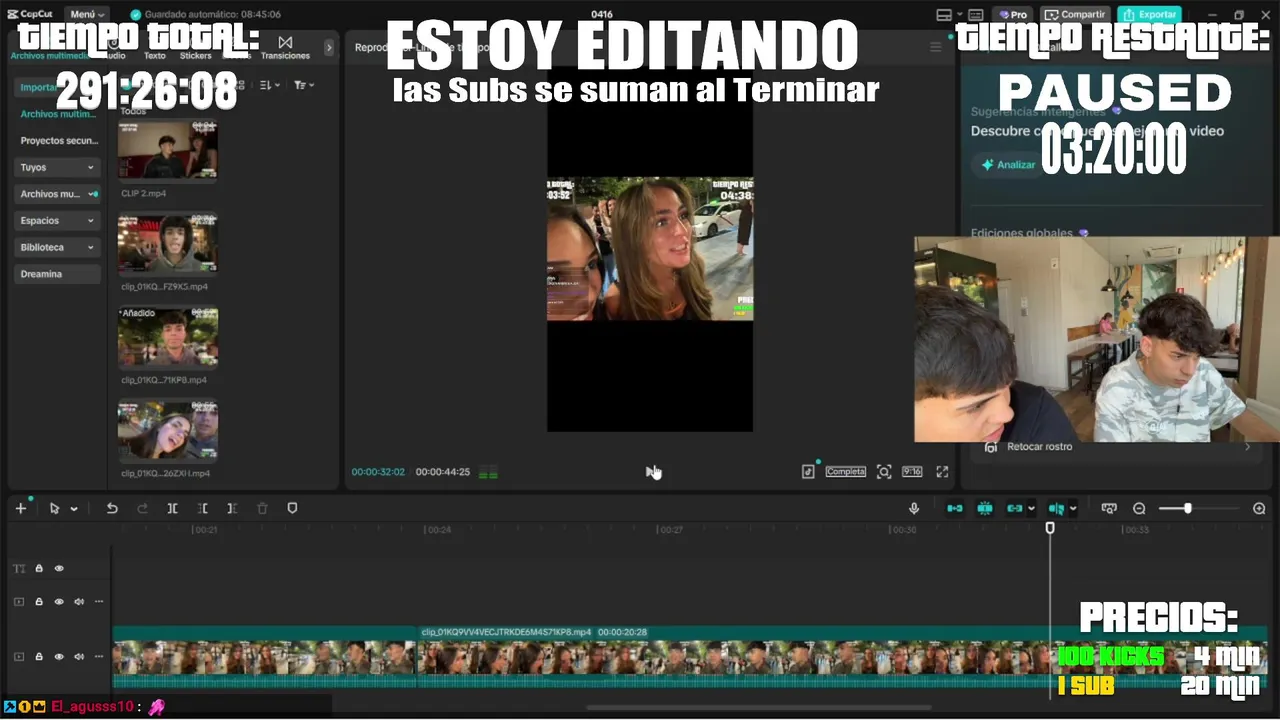Enter fullscreen preview with expand icon
The width and height of the screenshot is (1280, 720).
[942, 471]
